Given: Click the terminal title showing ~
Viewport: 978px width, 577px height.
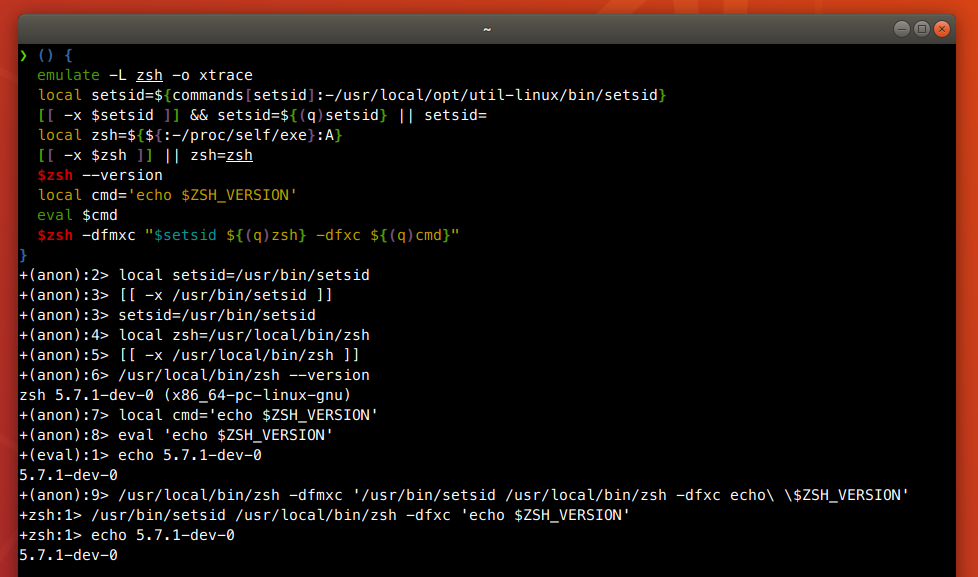Looking at the screenshot, I should (487, 29).
